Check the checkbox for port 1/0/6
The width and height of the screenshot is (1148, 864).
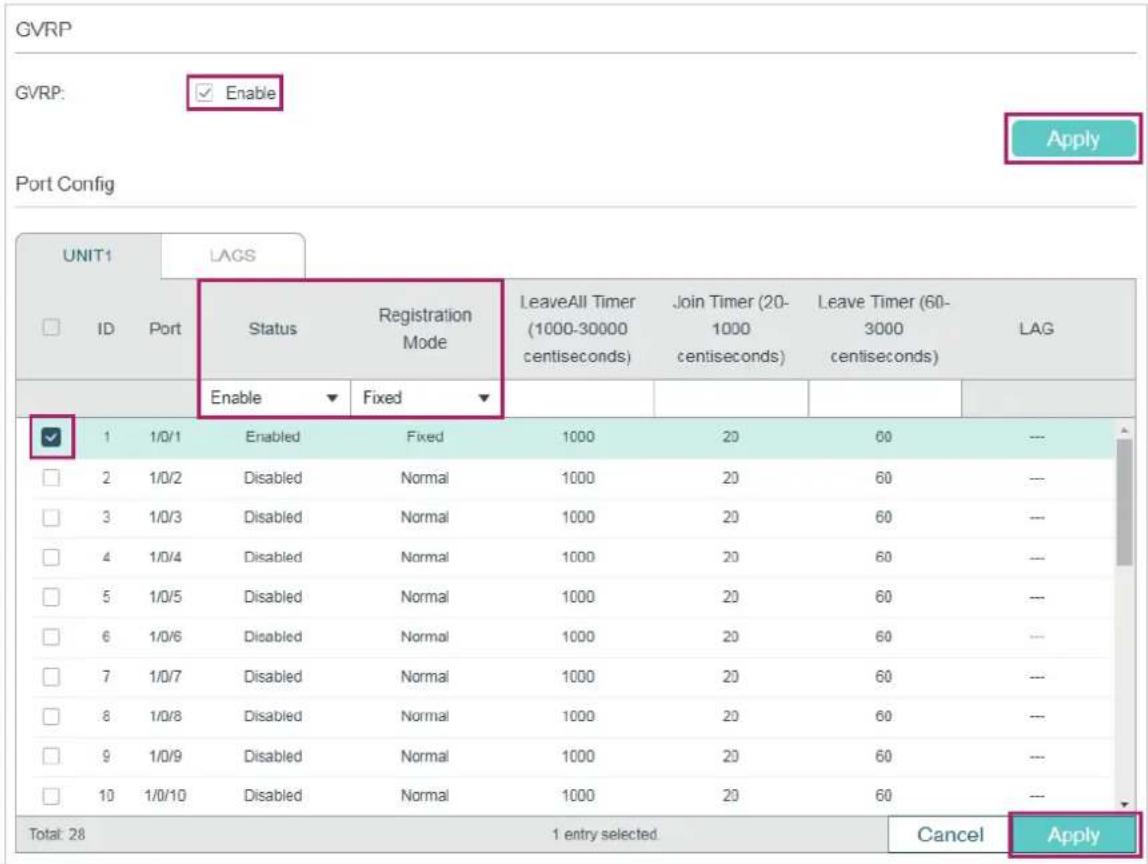51,637
